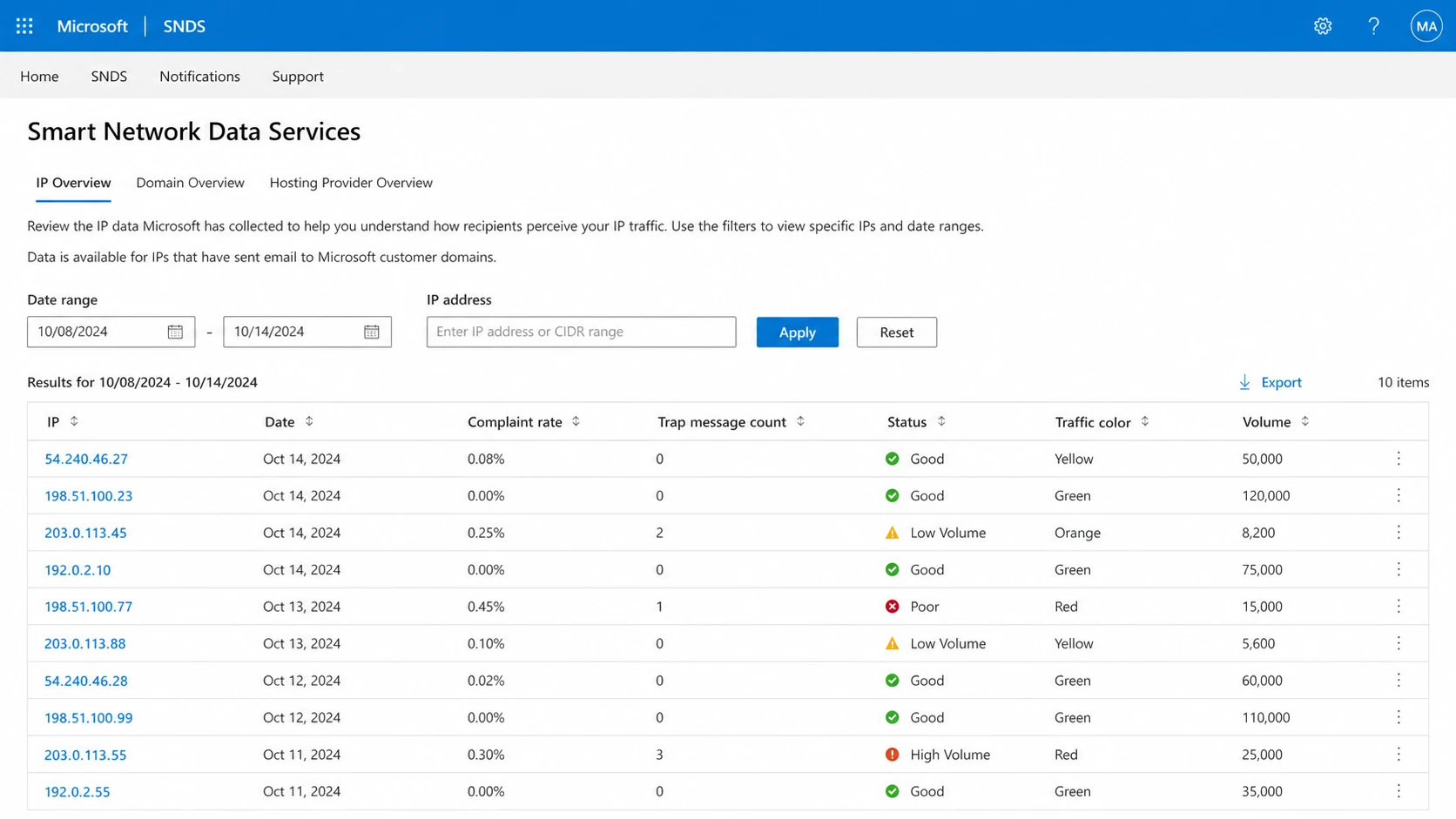Open IP 198.51.100.23 details link
Viewport: 1456px width, 819px height.
tap(89, 495)
